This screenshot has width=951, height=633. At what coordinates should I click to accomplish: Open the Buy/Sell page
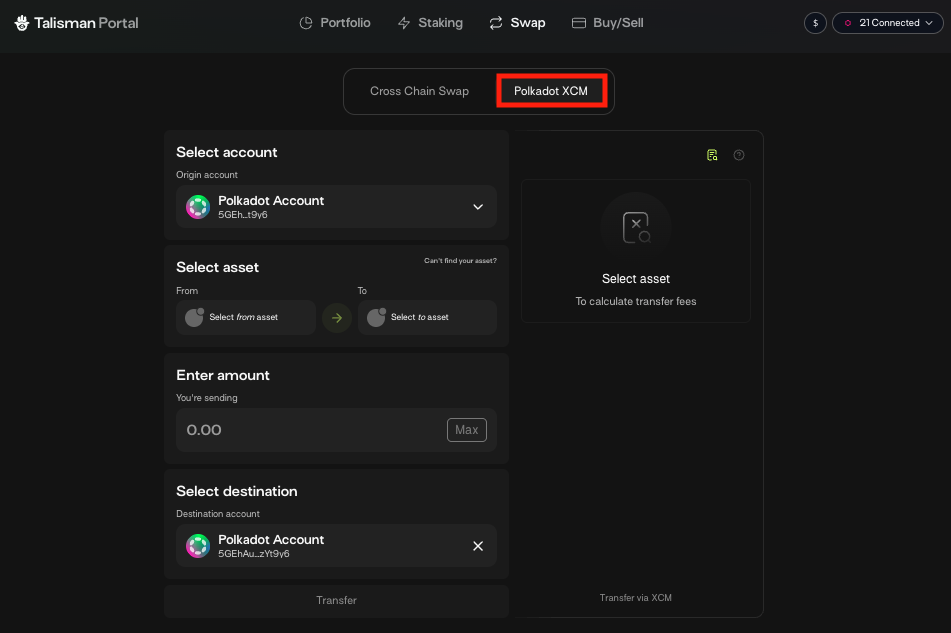click(x=608, y=23)
